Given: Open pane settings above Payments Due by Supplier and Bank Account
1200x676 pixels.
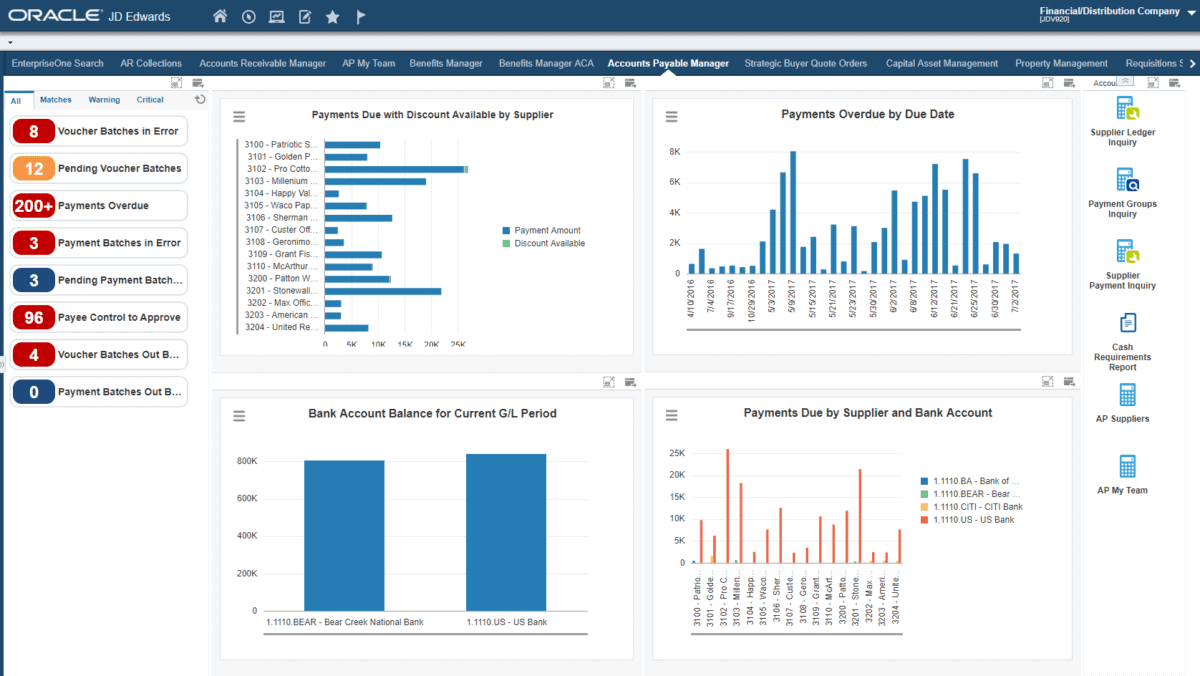Looking at the screenshot, I should 1069,381.
